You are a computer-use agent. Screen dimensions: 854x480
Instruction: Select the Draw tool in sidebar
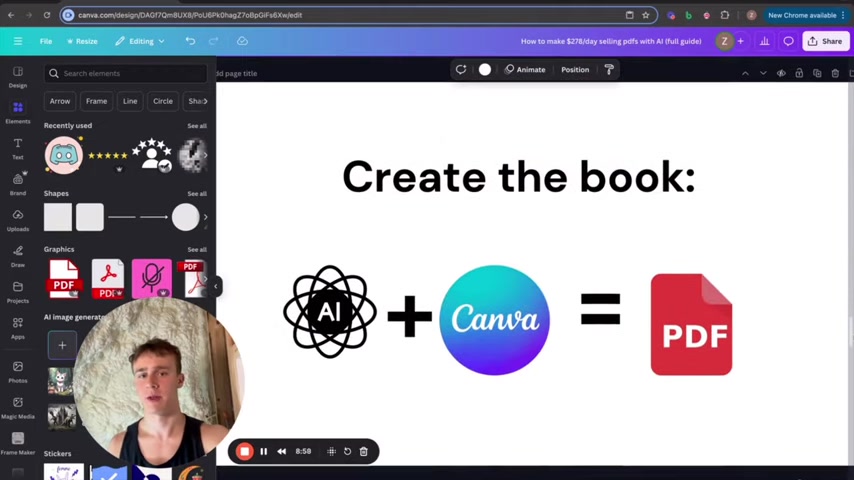[17, 257]
